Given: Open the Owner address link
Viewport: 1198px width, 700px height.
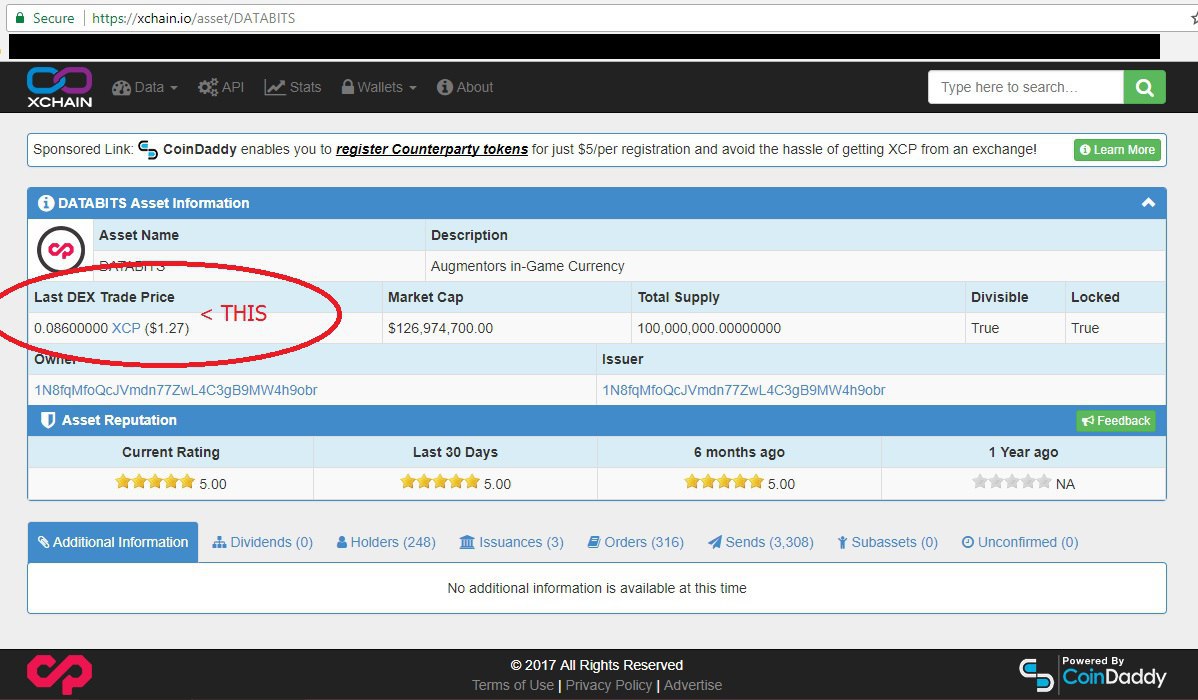Looking at the screenshot, I should tap(176, 390).
